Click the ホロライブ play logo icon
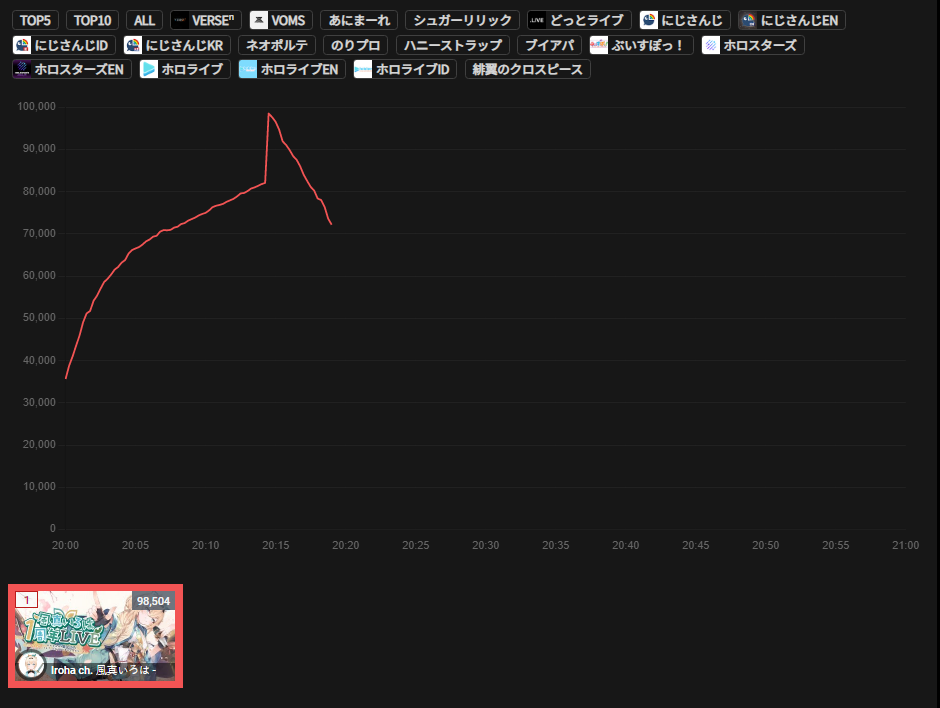The image size is (940, 708). click(x=149, y=69)
